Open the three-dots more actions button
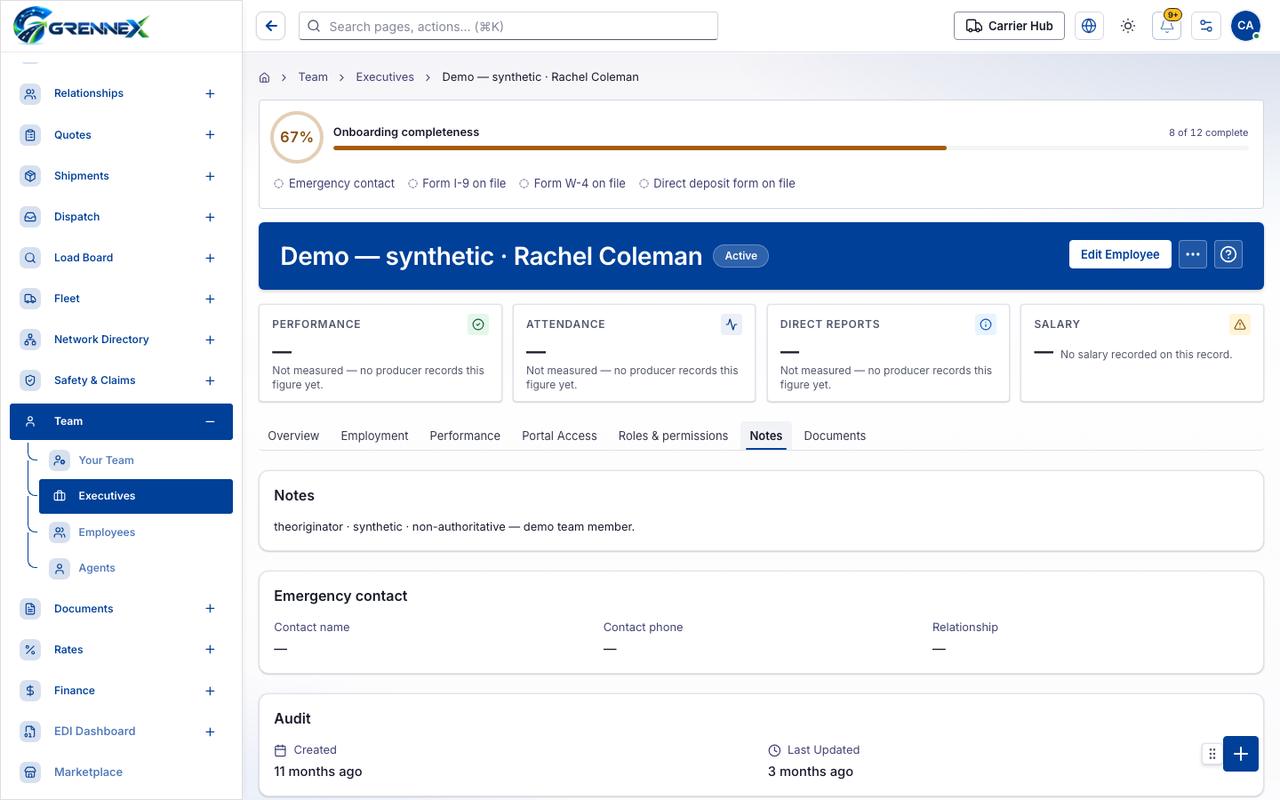Viewport: 1280px width, 800px height. tap(1192, 255)
